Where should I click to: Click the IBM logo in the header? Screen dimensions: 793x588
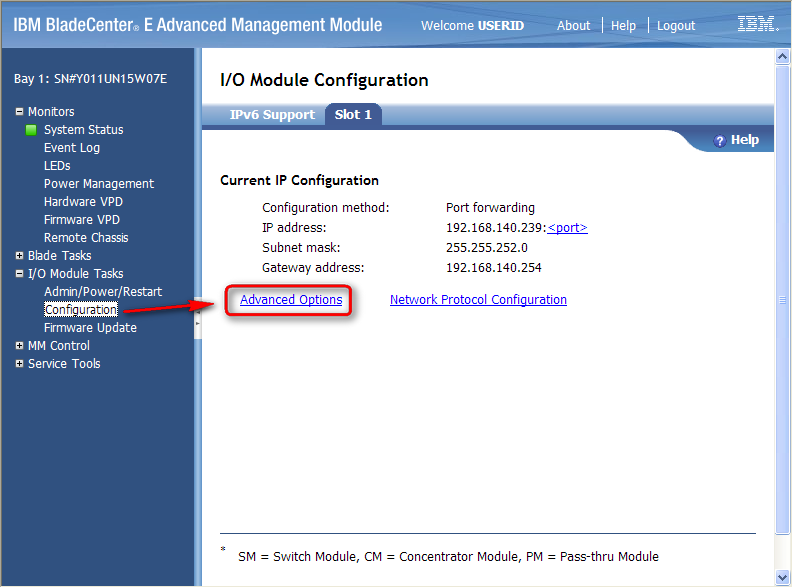click(758, 24)
